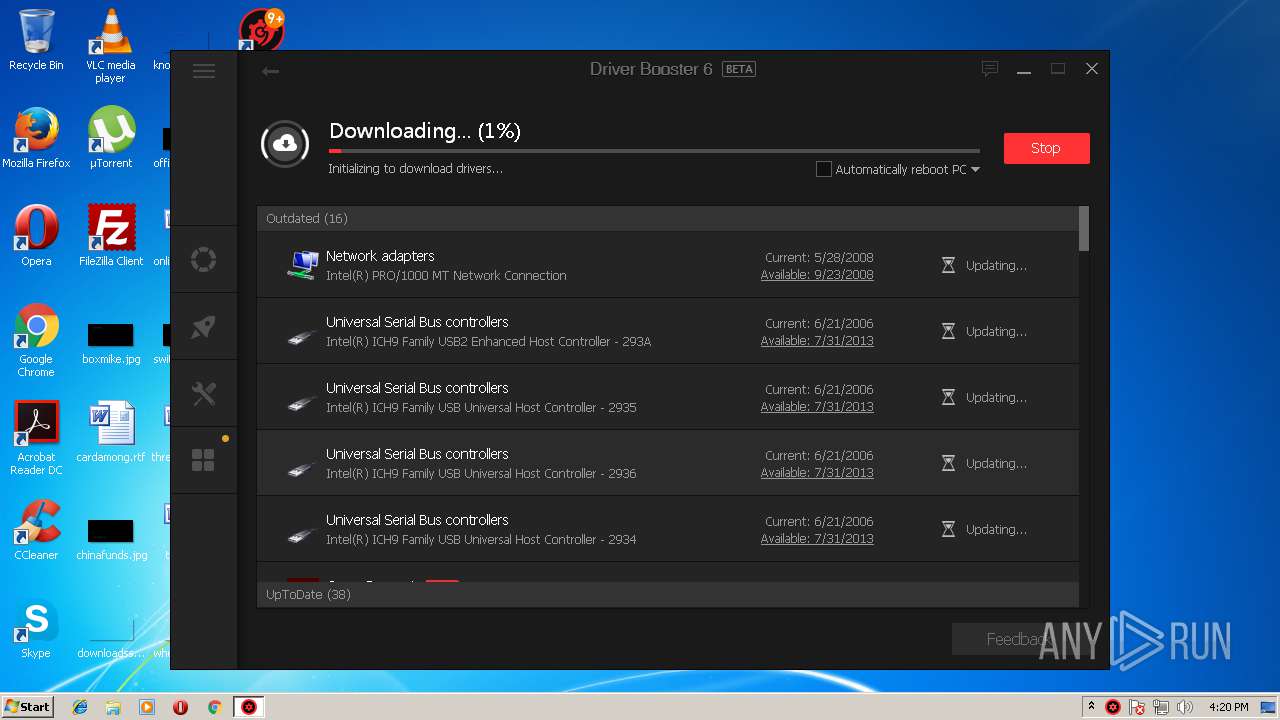The width and height of the screenshot is (1280, 720).
Task: Collapse the Outdated (16) section header
Action: (668, 218)
